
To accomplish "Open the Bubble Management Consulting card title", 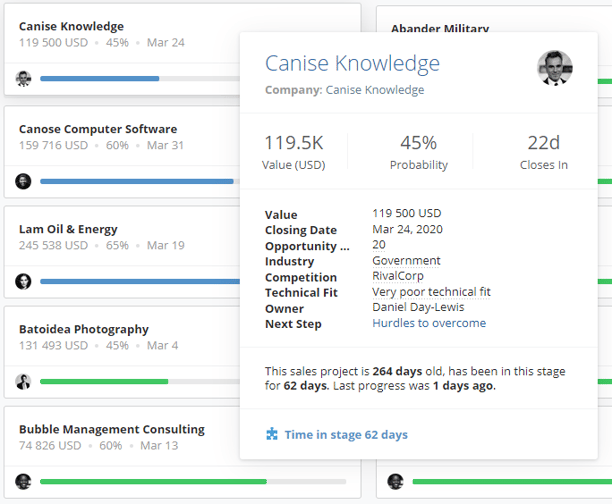I will point(112,429).
